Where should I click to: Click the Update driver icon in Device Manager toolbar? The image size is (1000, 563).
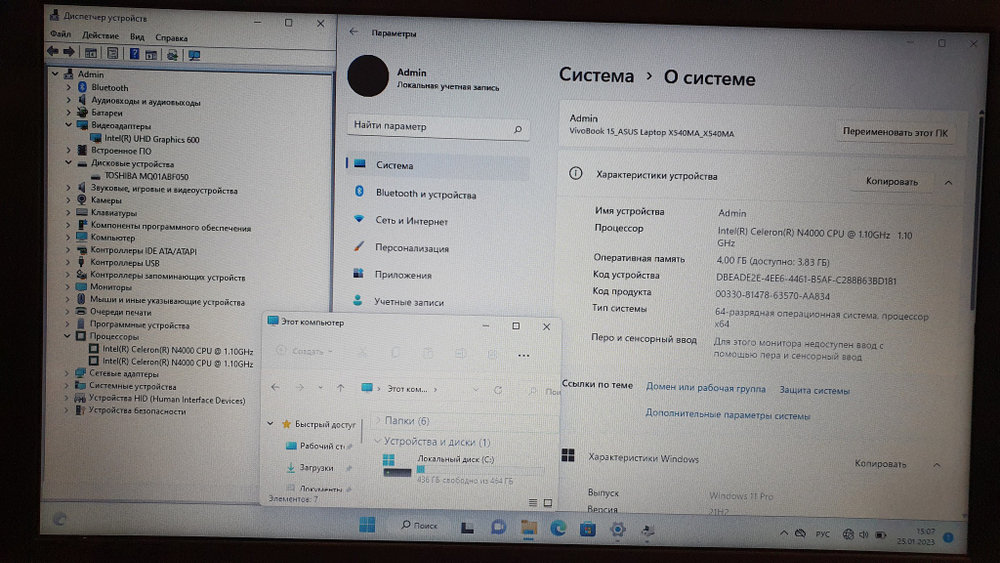coord(172,55)
